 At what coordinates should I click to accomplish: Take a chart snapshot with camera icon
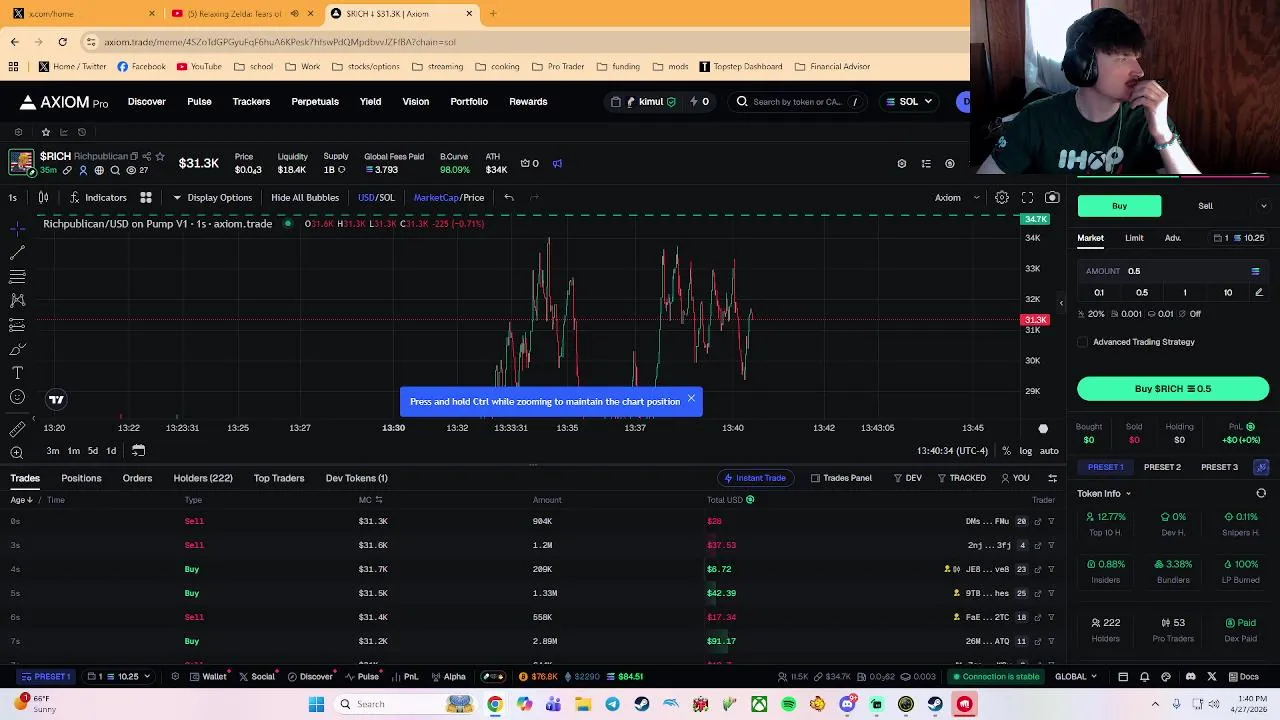pos(1052,197)
